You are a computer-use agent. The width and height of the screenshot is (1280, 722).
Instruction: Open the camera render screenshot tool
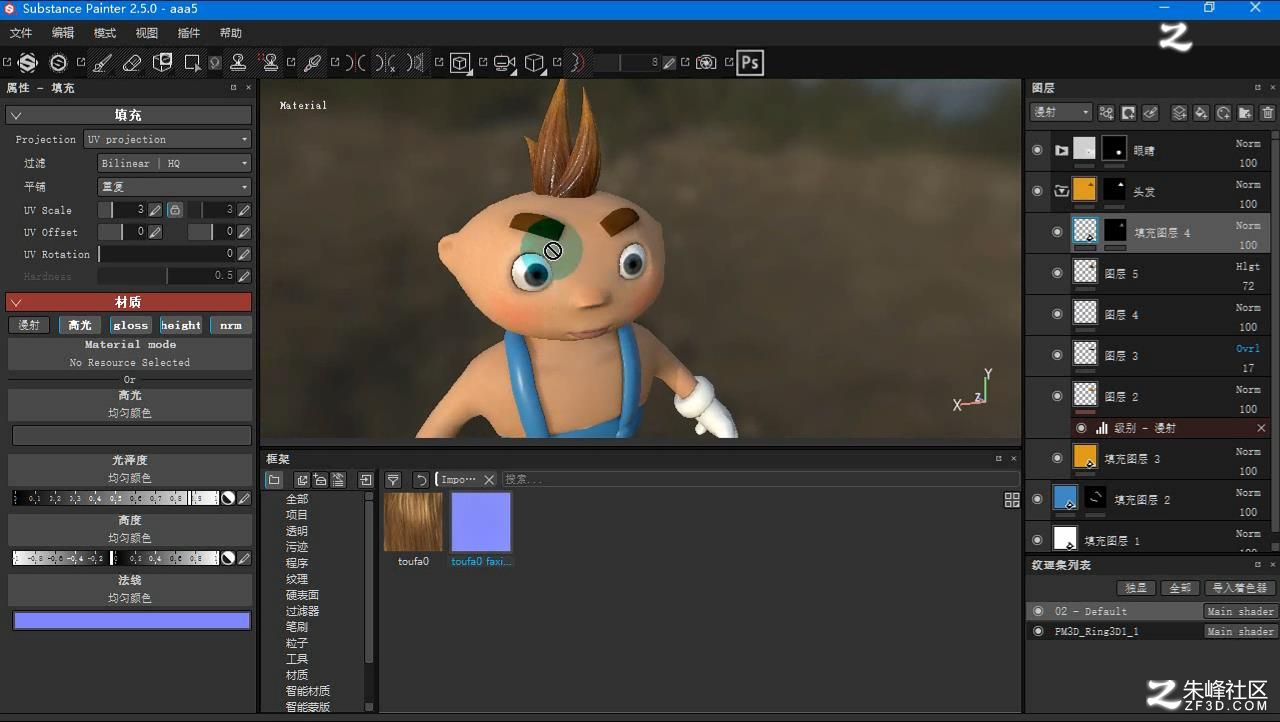point(706,63)
